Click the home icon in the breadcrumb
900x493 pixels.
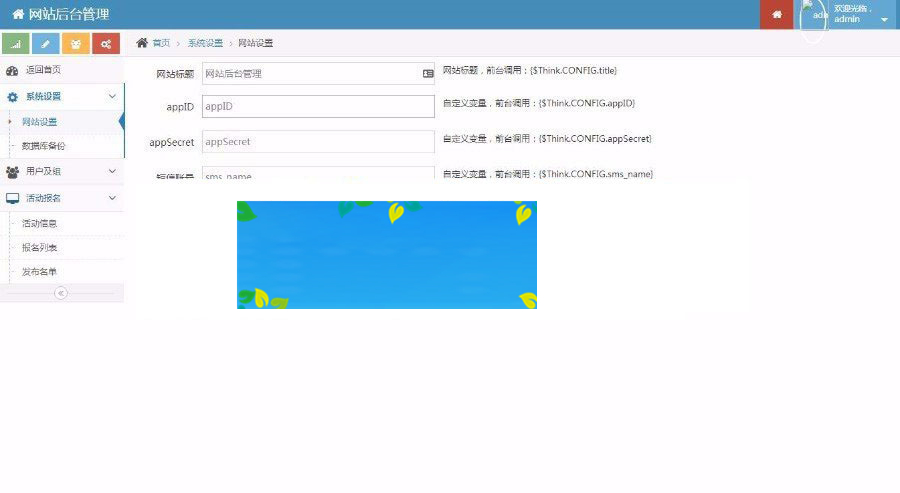[142, 43]
